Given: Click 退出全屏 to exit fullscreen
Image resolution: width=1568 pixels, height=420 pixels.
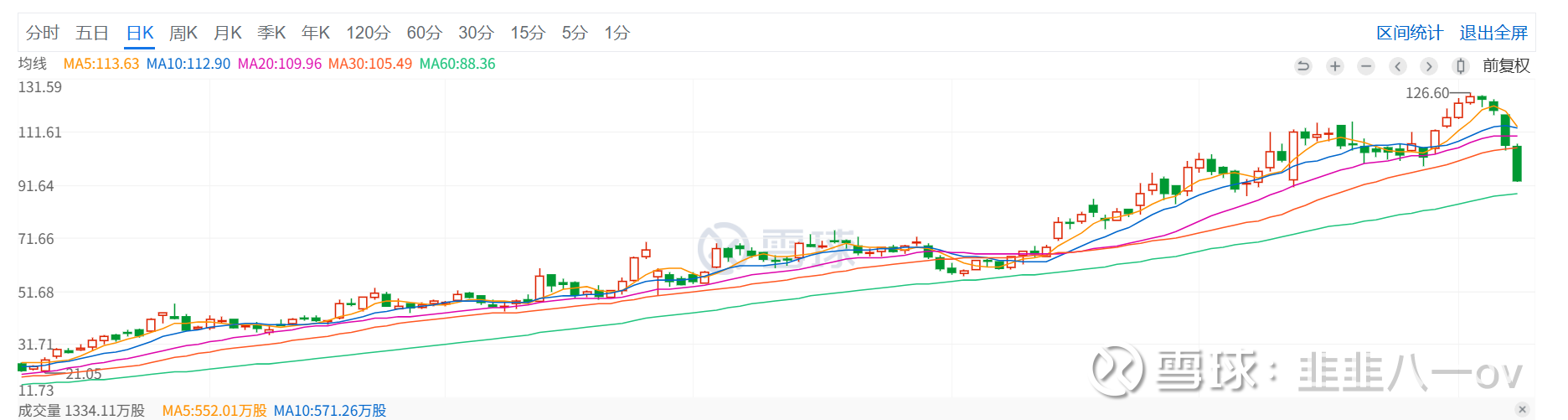Looking at the screenshot, I should pos(1493,33).
